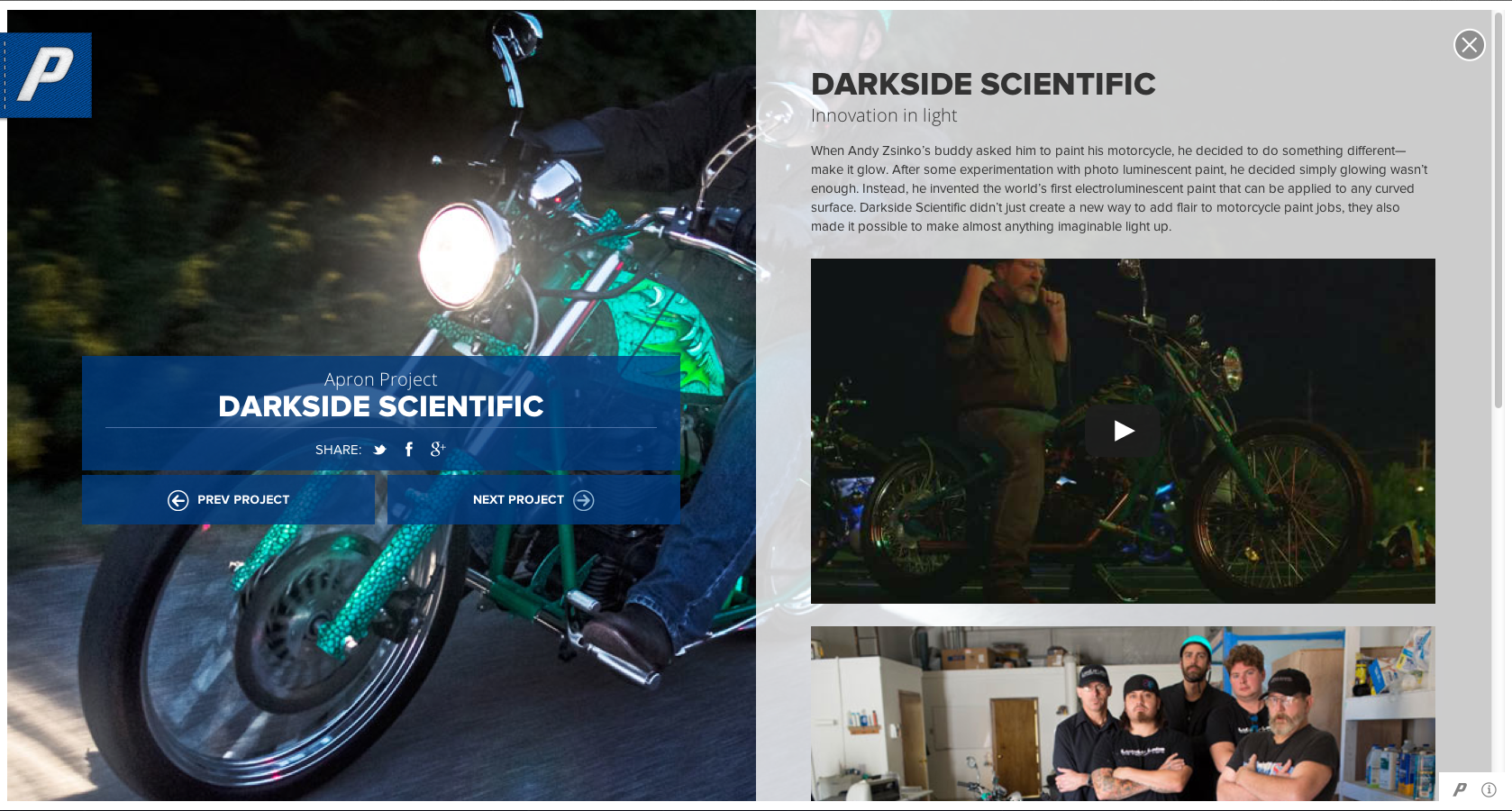Open the info icon in bottom corner
Viewport: 1512px width, 811px height.
coord(1489,789)
